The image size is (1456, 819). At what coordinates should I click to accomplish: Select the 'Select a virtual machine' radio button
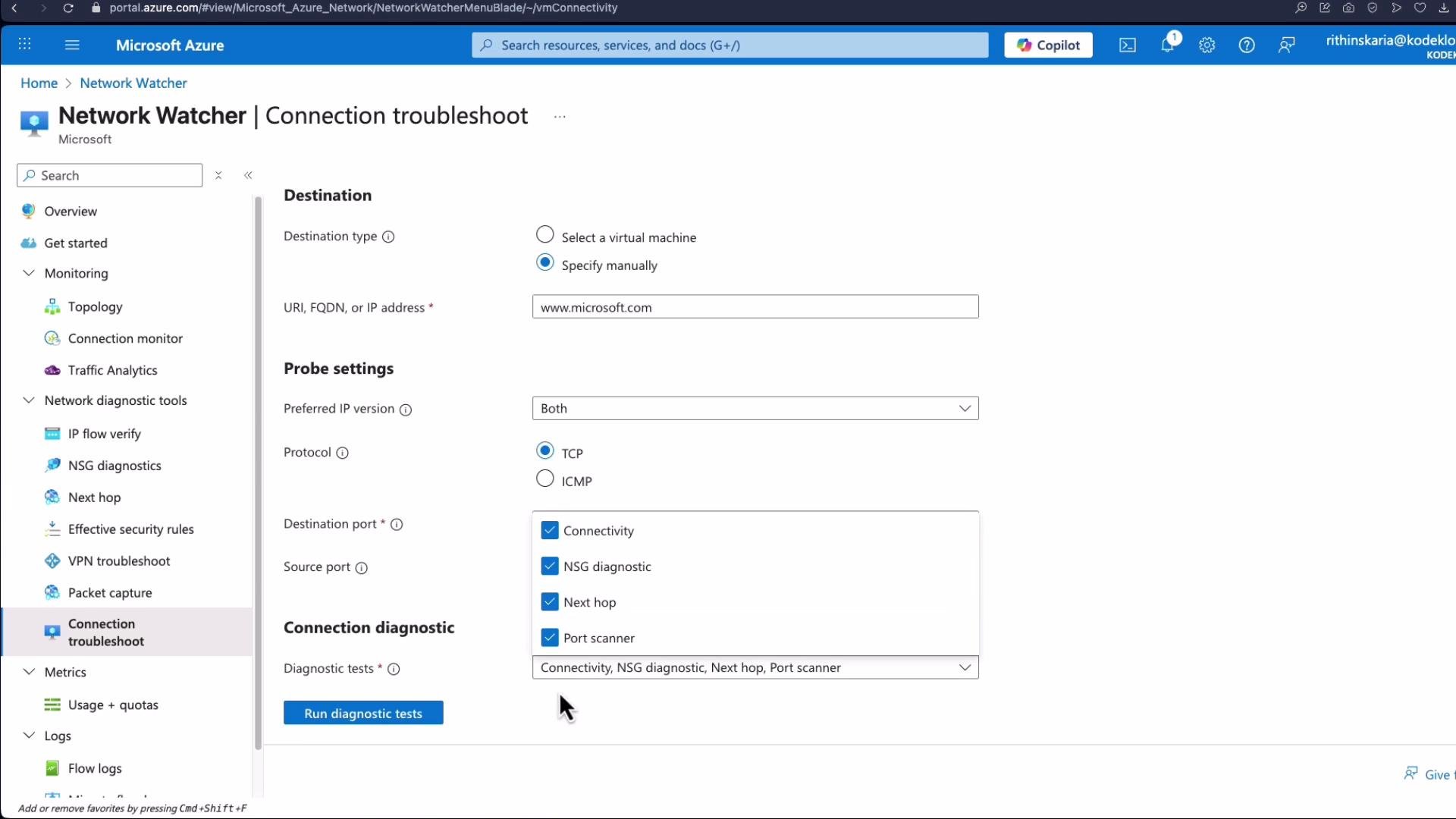[x=544, y=234]
